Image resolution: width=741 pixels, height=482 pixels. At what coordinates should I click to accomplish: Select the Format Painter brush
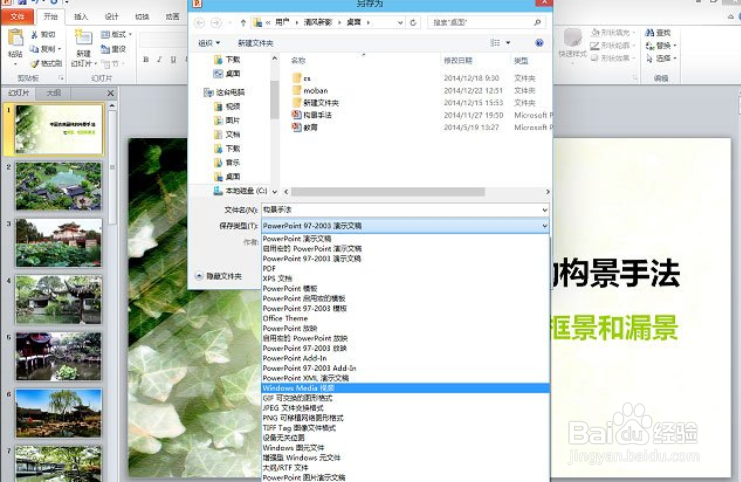pos(34,63)
